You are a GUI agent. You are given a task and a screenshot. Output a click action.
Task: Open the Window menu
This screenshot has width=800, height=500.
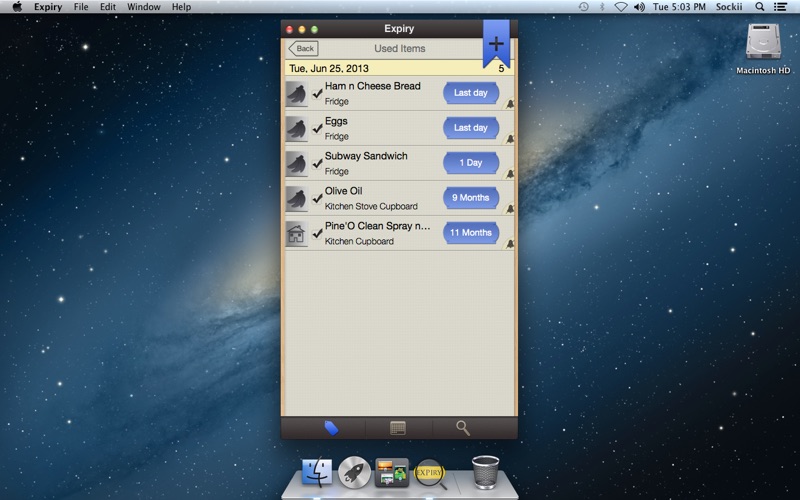[x=143, y=7]
